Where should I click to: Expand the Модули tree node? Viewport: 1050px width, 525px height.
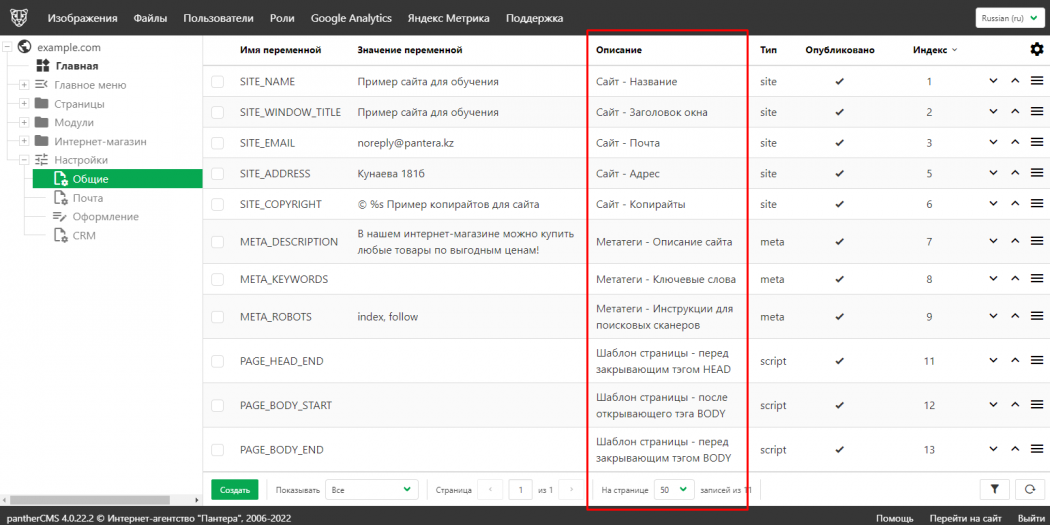24,122
